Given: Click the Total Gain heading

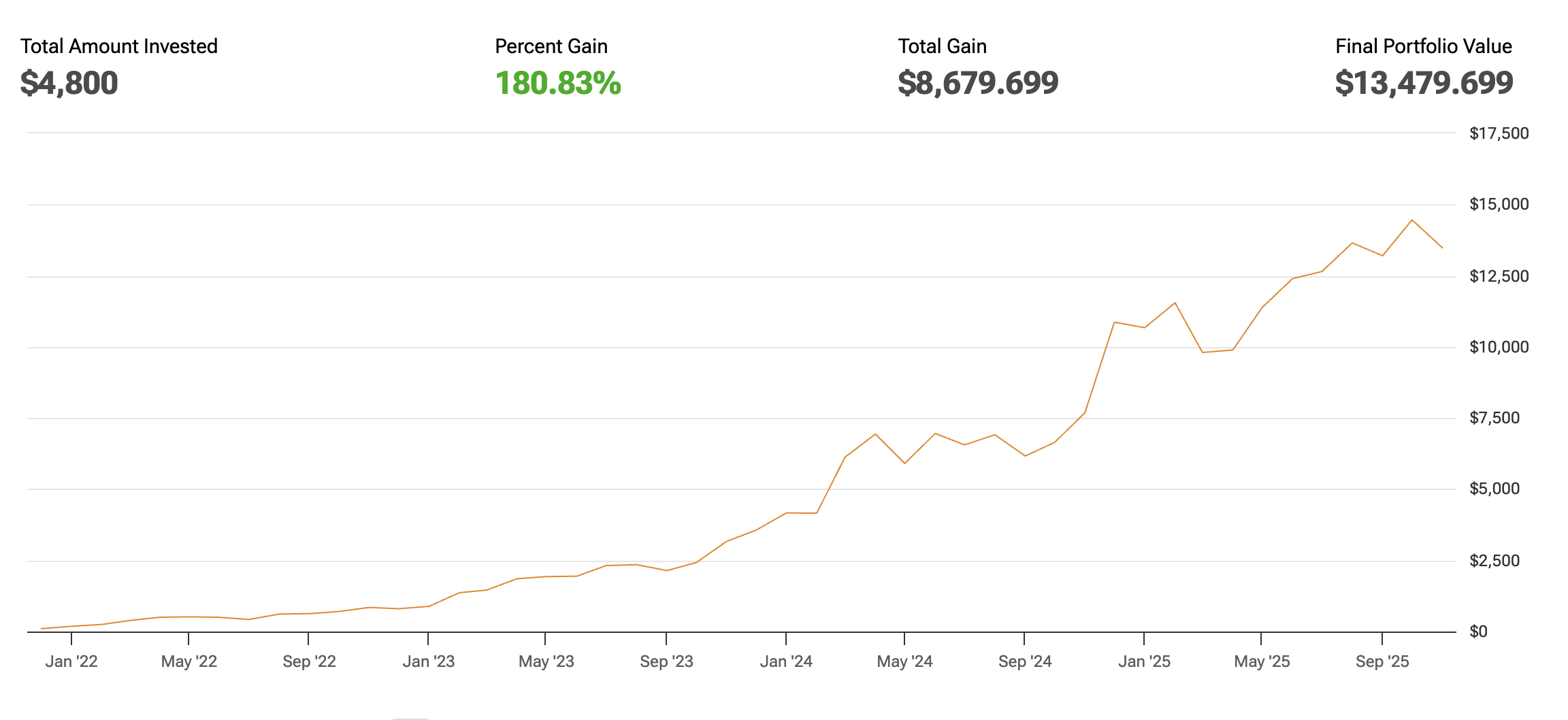Looking at the screenshot, I should [942, 46].
